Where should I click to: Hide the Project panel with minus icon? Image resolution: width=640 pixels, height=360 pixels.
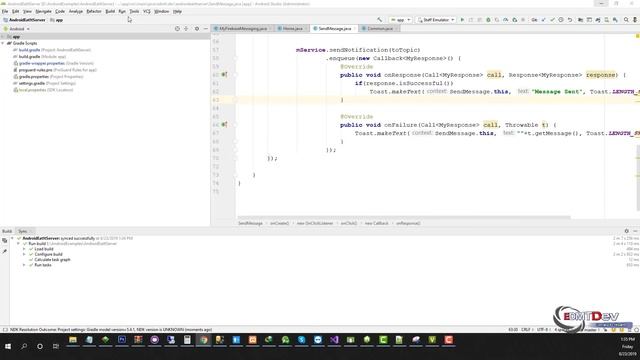[206, 29]
